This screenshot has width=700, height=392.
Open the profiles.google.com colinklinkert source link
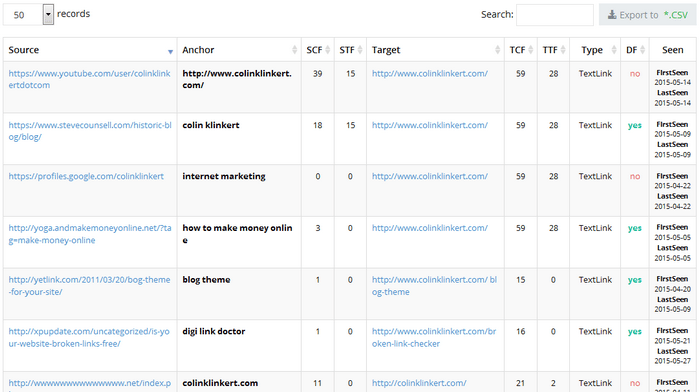pyautogui.click(x=86, y=176)
